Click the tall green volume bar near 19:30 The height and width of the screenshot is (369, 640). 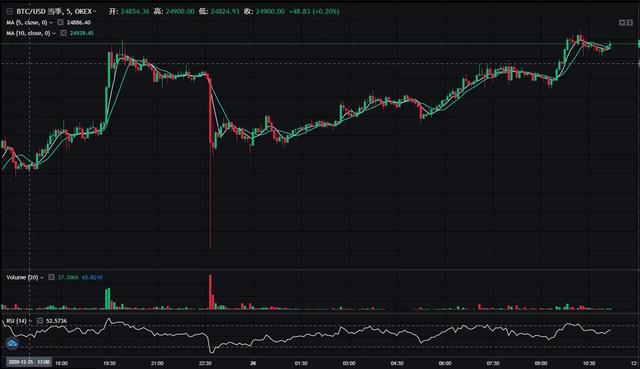point(108,299)
